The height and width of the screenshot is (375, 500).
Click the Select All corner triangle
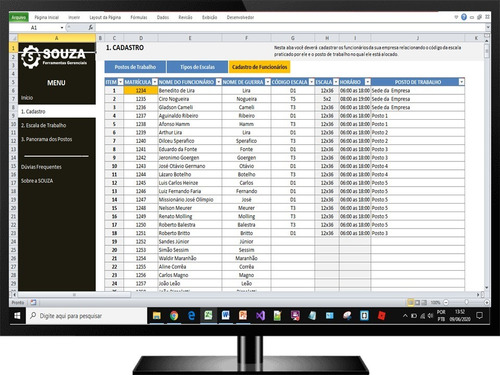(14, 38)
